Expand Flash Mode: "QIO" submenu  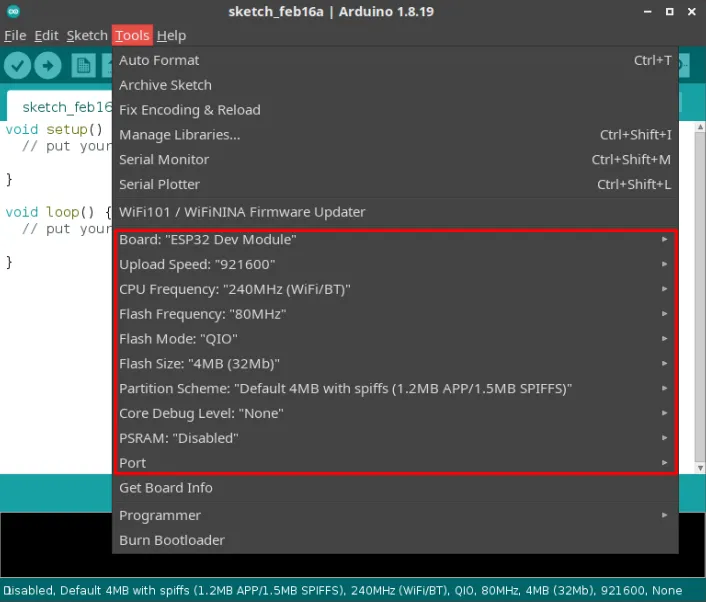(395, 339)
